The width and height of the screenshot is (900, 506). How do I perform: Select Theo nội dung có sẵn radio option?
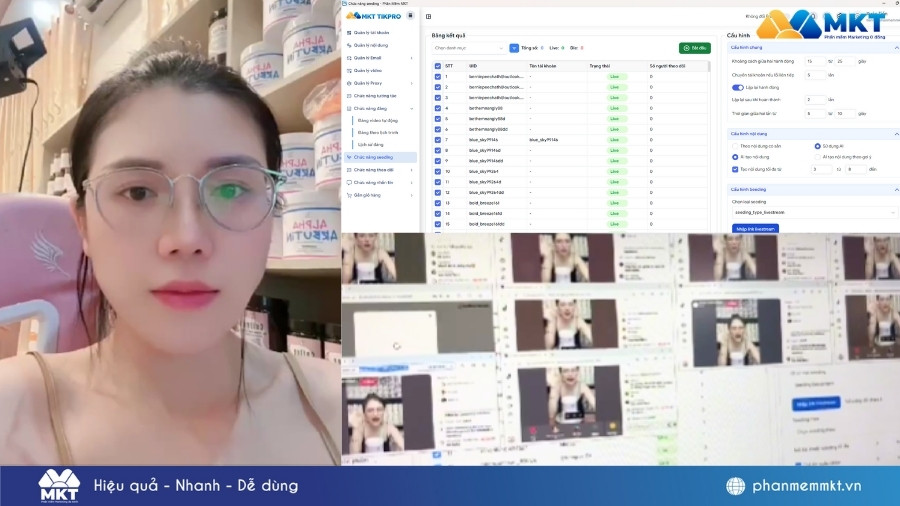[735, 146]
